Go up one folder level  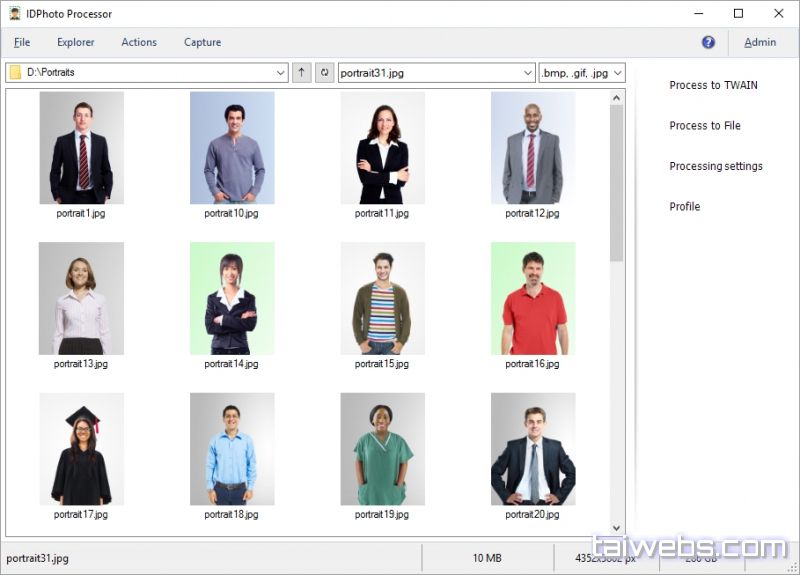(302, 73)
